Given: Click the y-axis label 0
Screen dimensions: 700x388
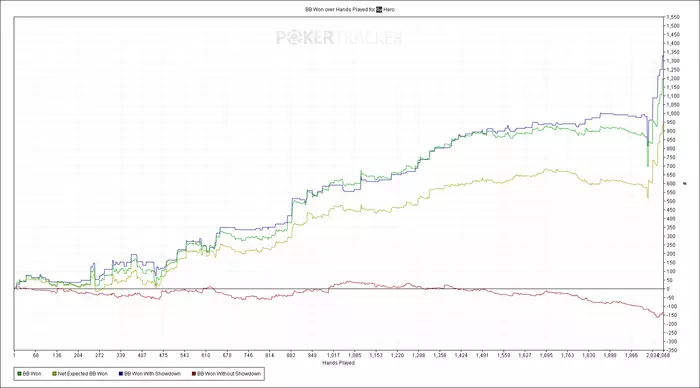Looking at the screenshot, I should click(x=668, y=289).
